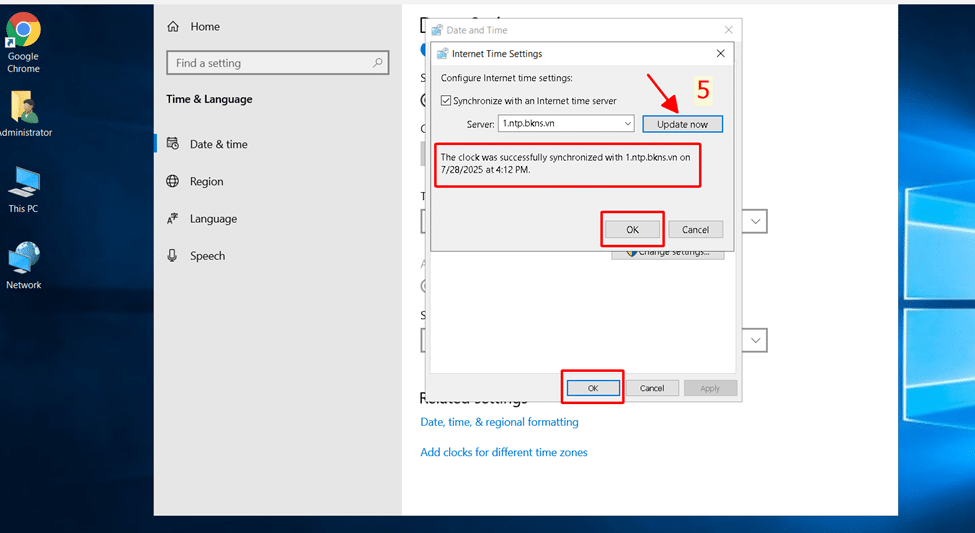
Task: Expand the time zone dropdown chevron
Action: coord(756,222)
